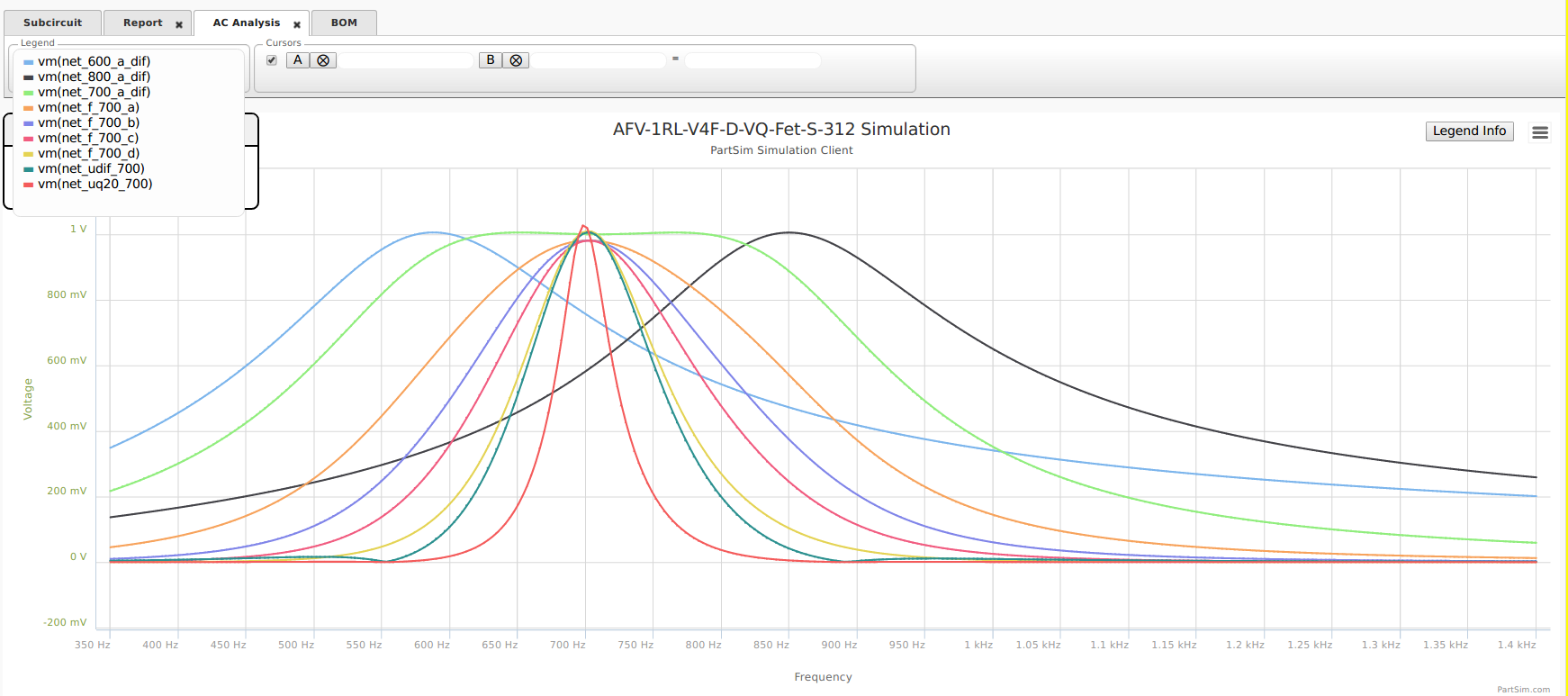Viewport: 1568px width, 696px height.
Task: Click the Voltage axis label
Action: click(28, 399)
